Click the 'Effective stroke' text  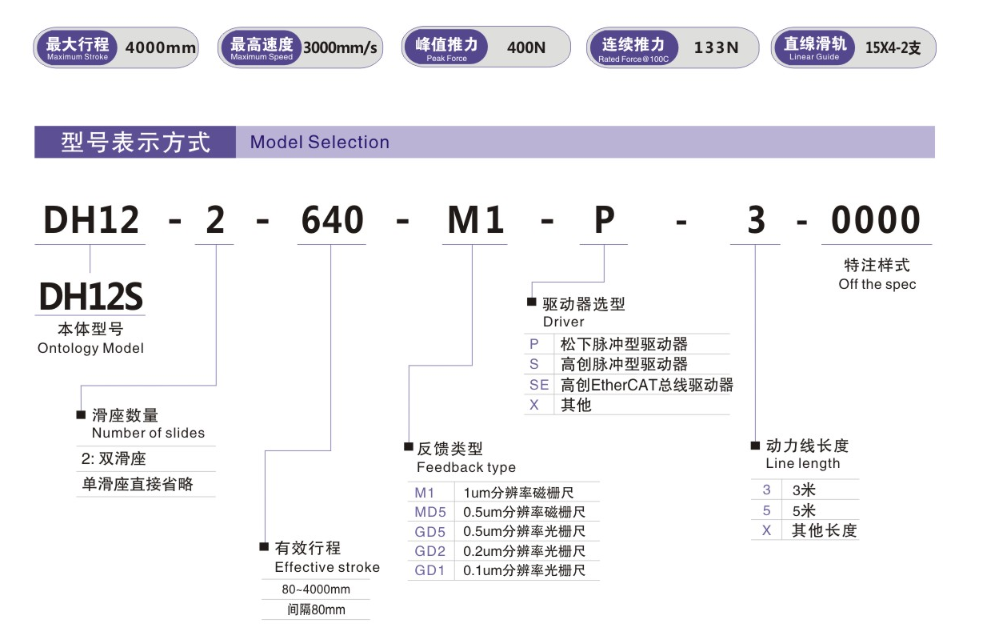(x=327, y=567)
